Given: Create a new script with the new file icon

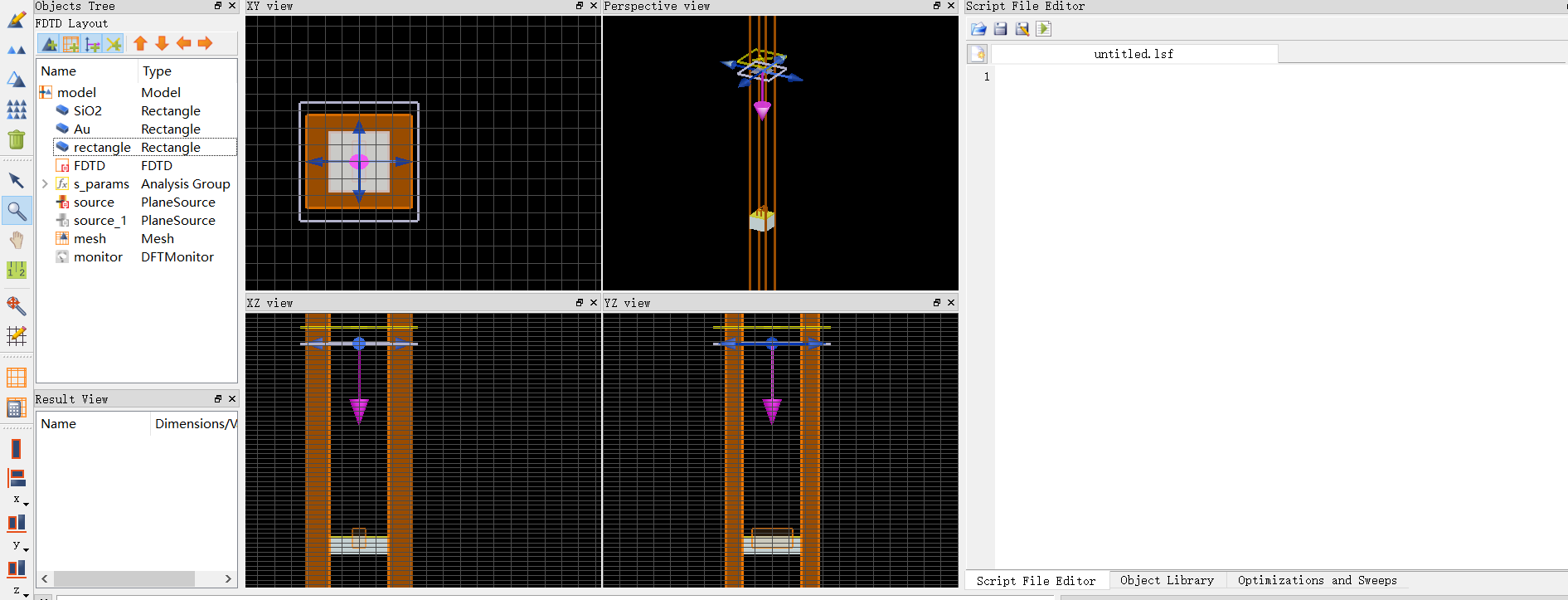Looking at the screenshot, I should 978,54.
